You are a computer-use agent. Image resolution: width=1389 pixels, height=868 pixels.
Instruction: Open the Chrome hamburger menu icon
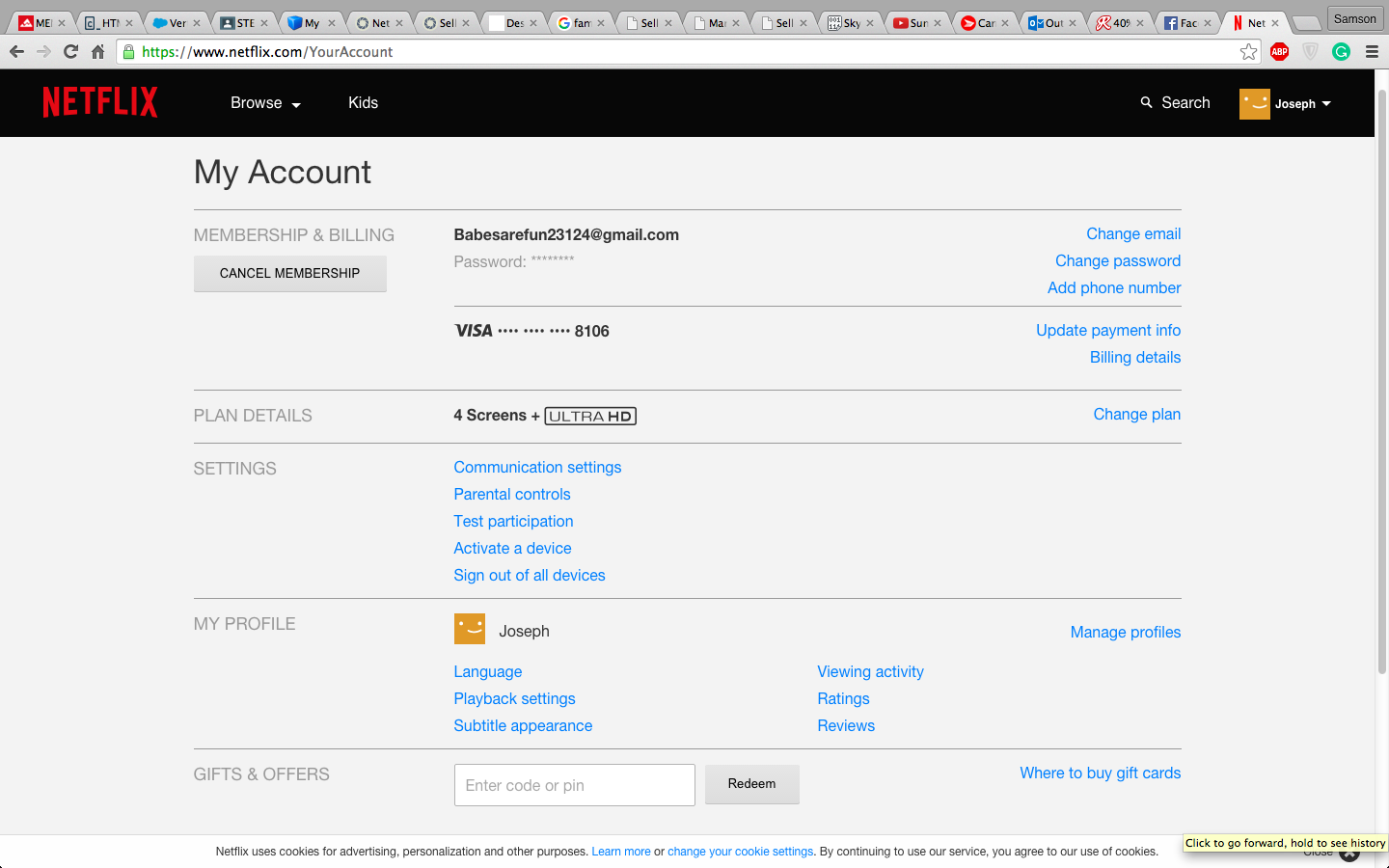[1372, 53]
